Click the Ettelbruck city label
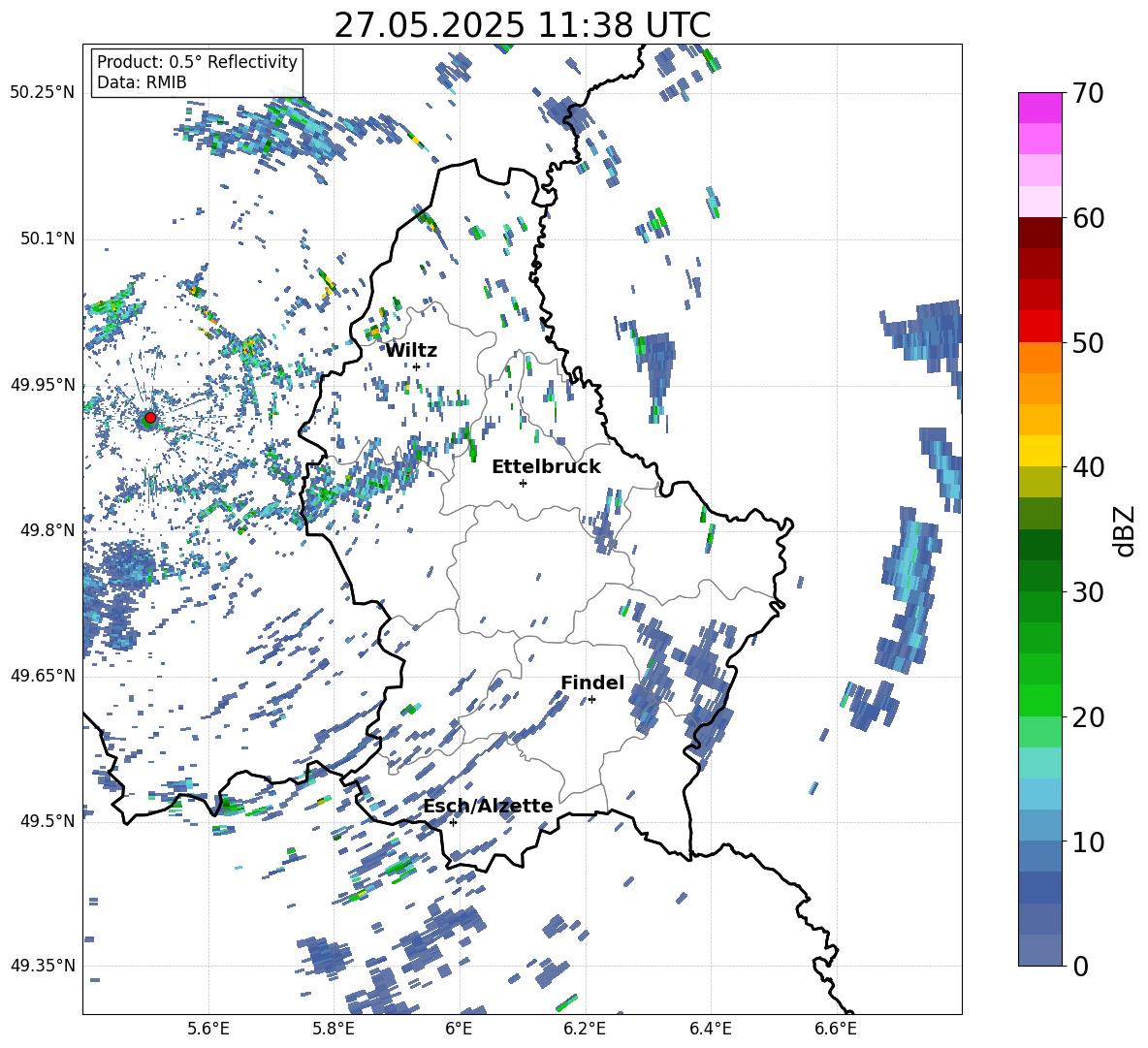The width and height of the screenshot is (1148, 1048). click(546, 467)
